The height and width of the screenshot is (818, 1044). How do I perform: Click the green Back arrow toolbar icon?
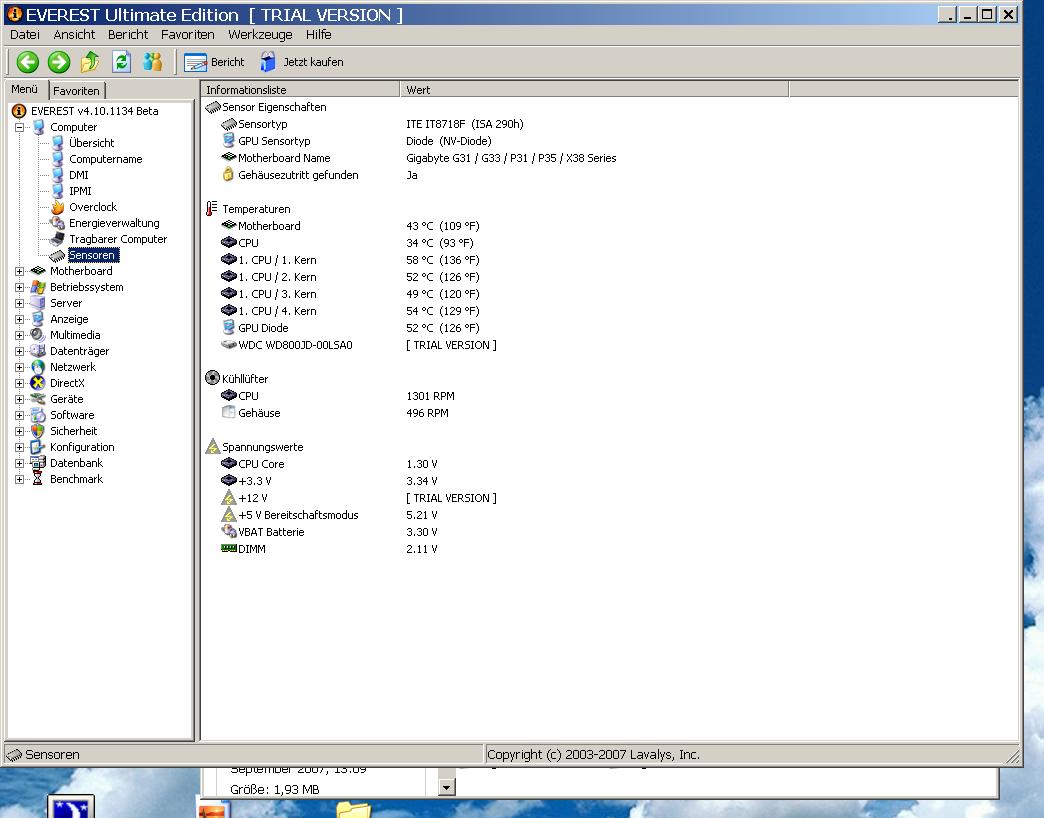(27, 62)
